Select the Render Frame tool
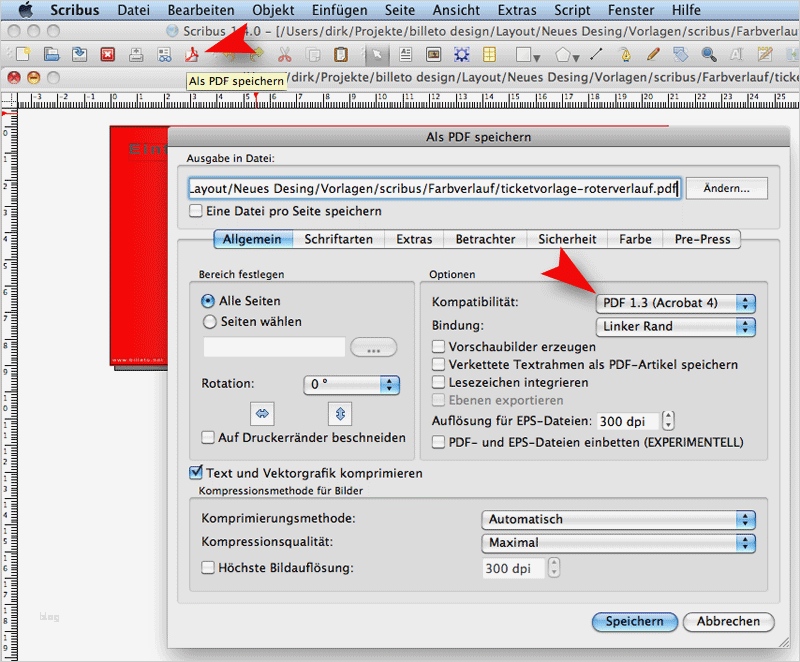 pos(462,54)
